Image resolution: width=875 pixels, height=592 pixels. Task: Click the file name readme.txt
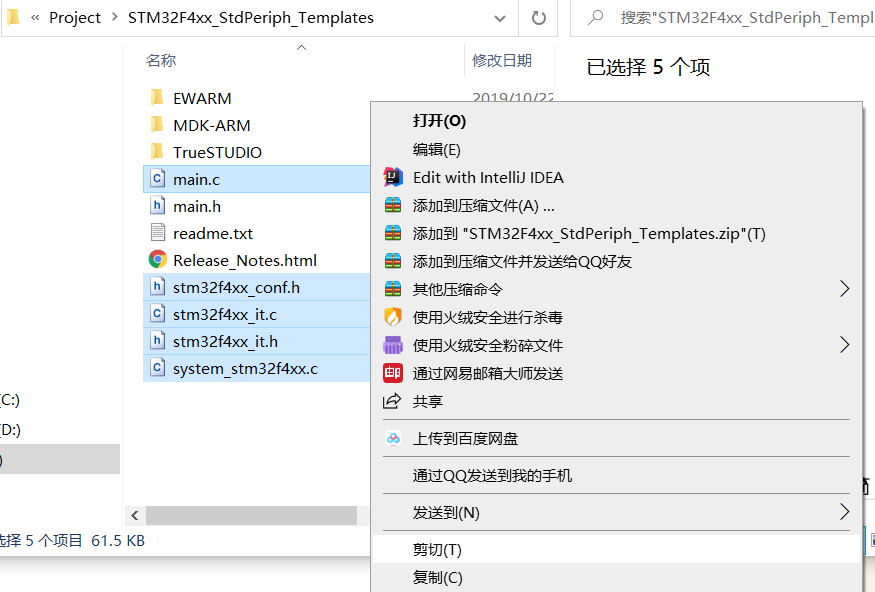point(213,233)
